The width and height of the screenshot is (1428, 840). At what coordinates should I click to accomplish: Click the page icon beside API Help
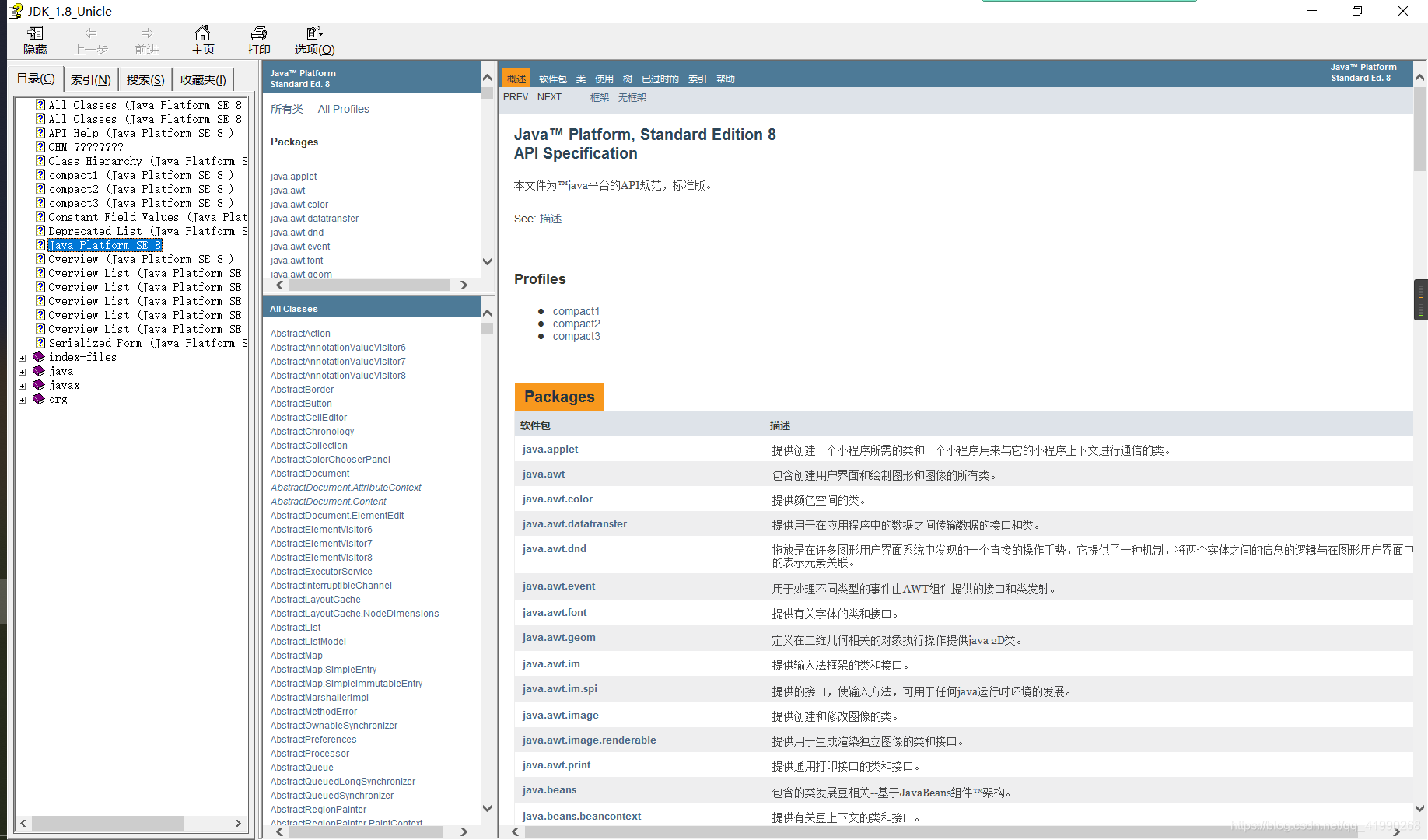pyautogui.click(x=40, y=133)
